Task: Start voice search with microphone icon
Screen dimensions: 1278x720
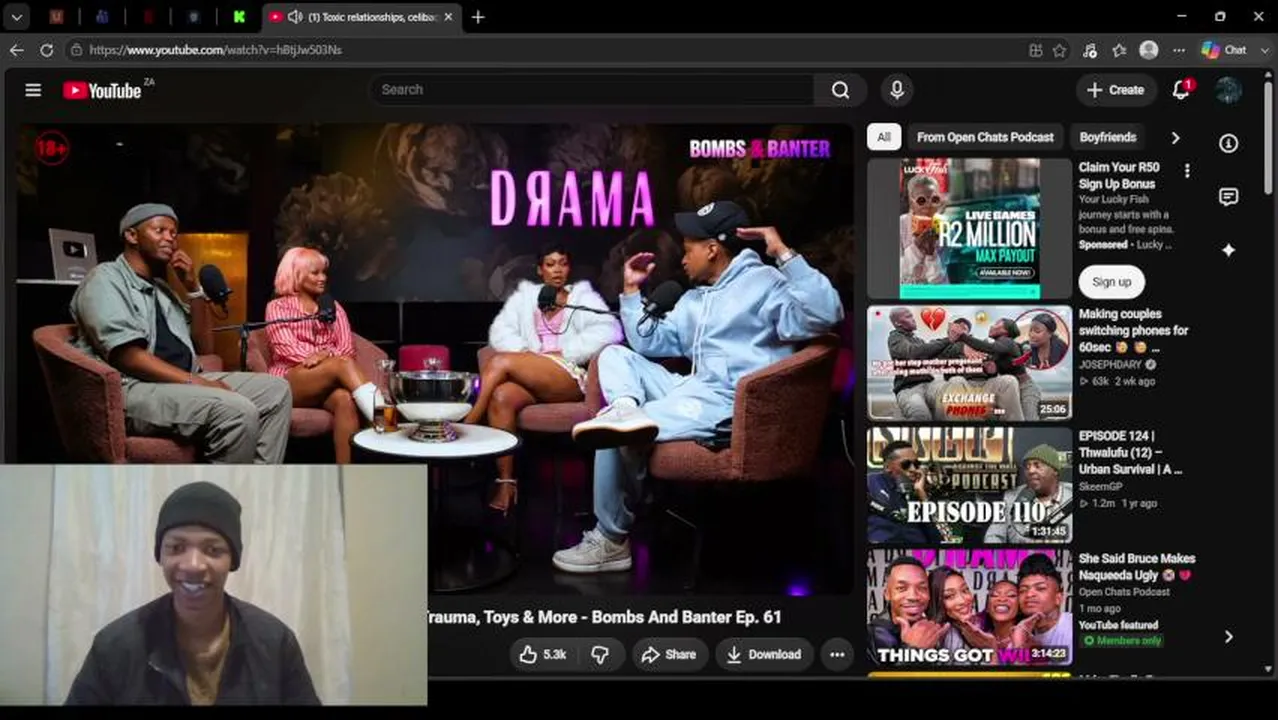Action: point(897,90)
